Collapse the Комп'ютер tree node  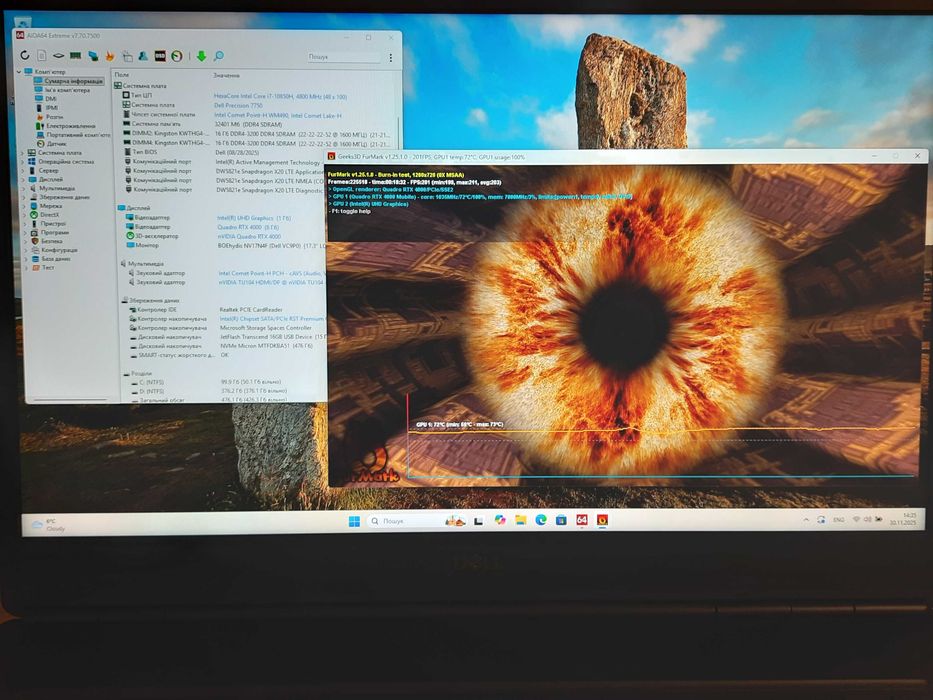(x=18, y=71)
